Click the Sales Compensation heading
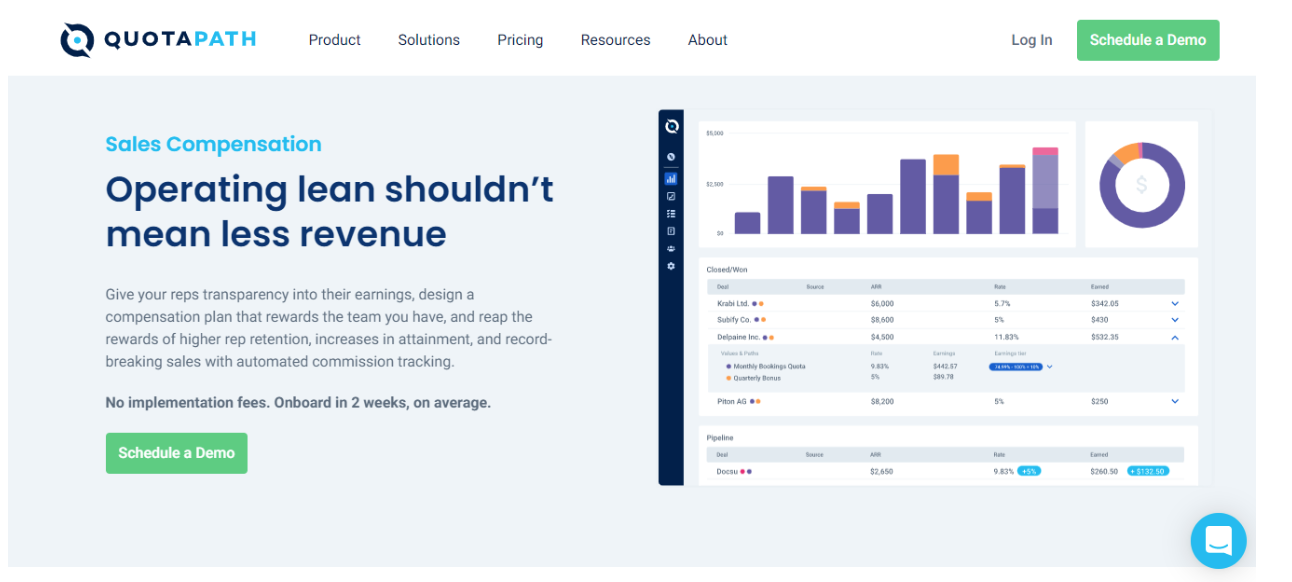Image resolution: width=1292 pixels, height=582 pixels. pos(214,144)
